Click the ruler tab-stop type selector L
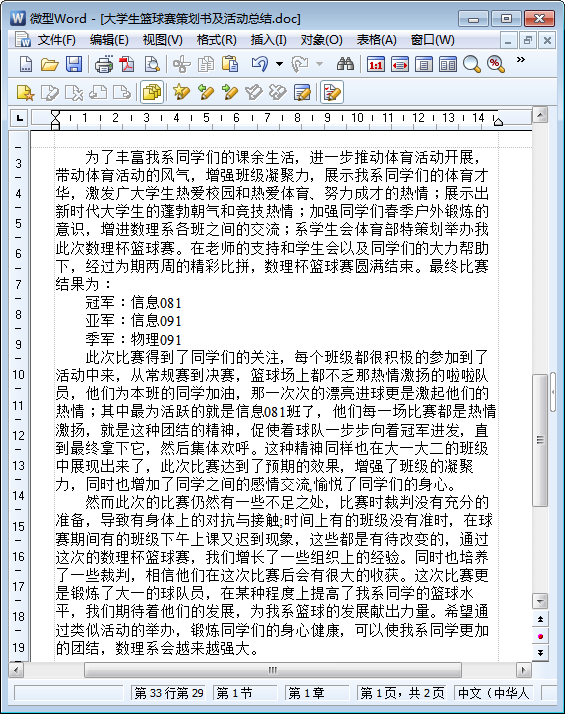 pos(19,118)
